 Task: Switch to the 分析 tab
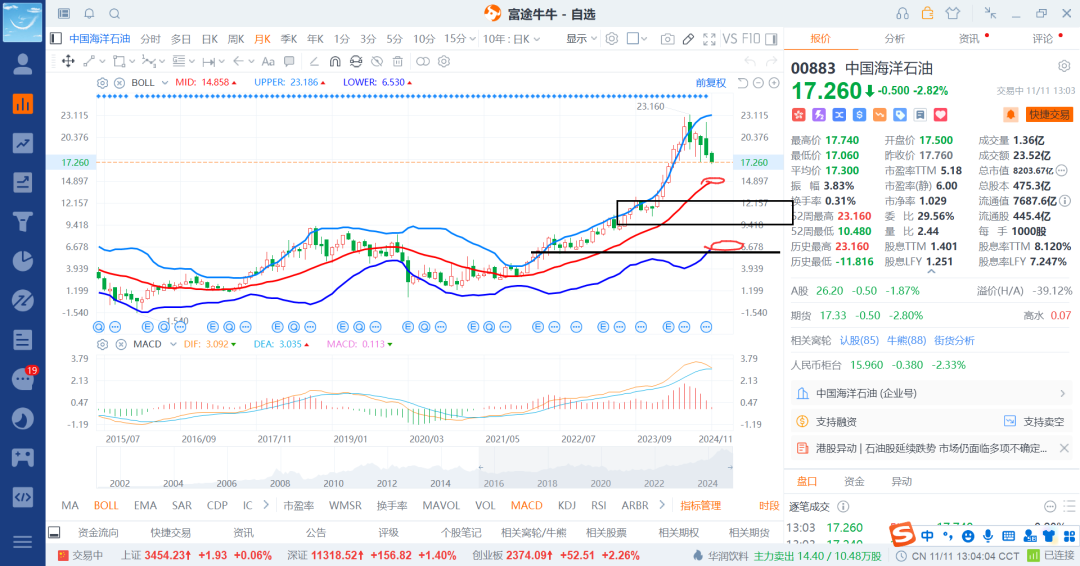894,39
